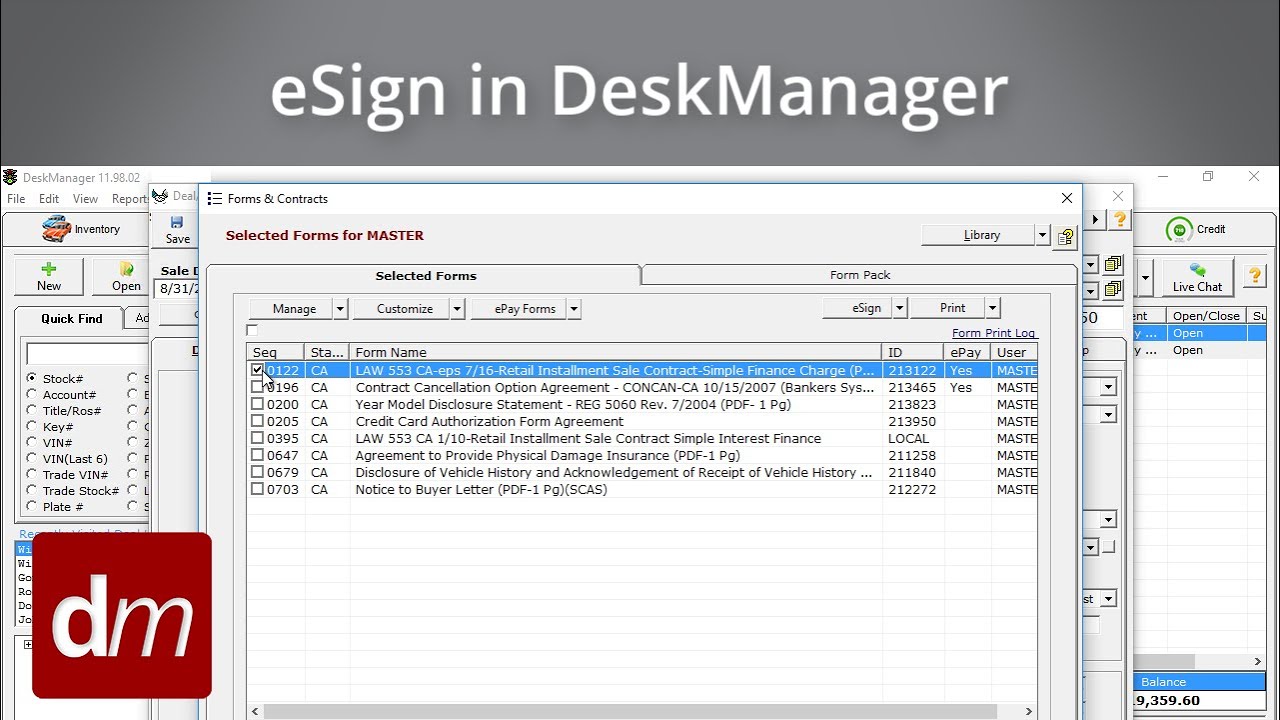Click the Deal window title icon
Viewport: 1280px width, 720px height.
tap(160, 196)
